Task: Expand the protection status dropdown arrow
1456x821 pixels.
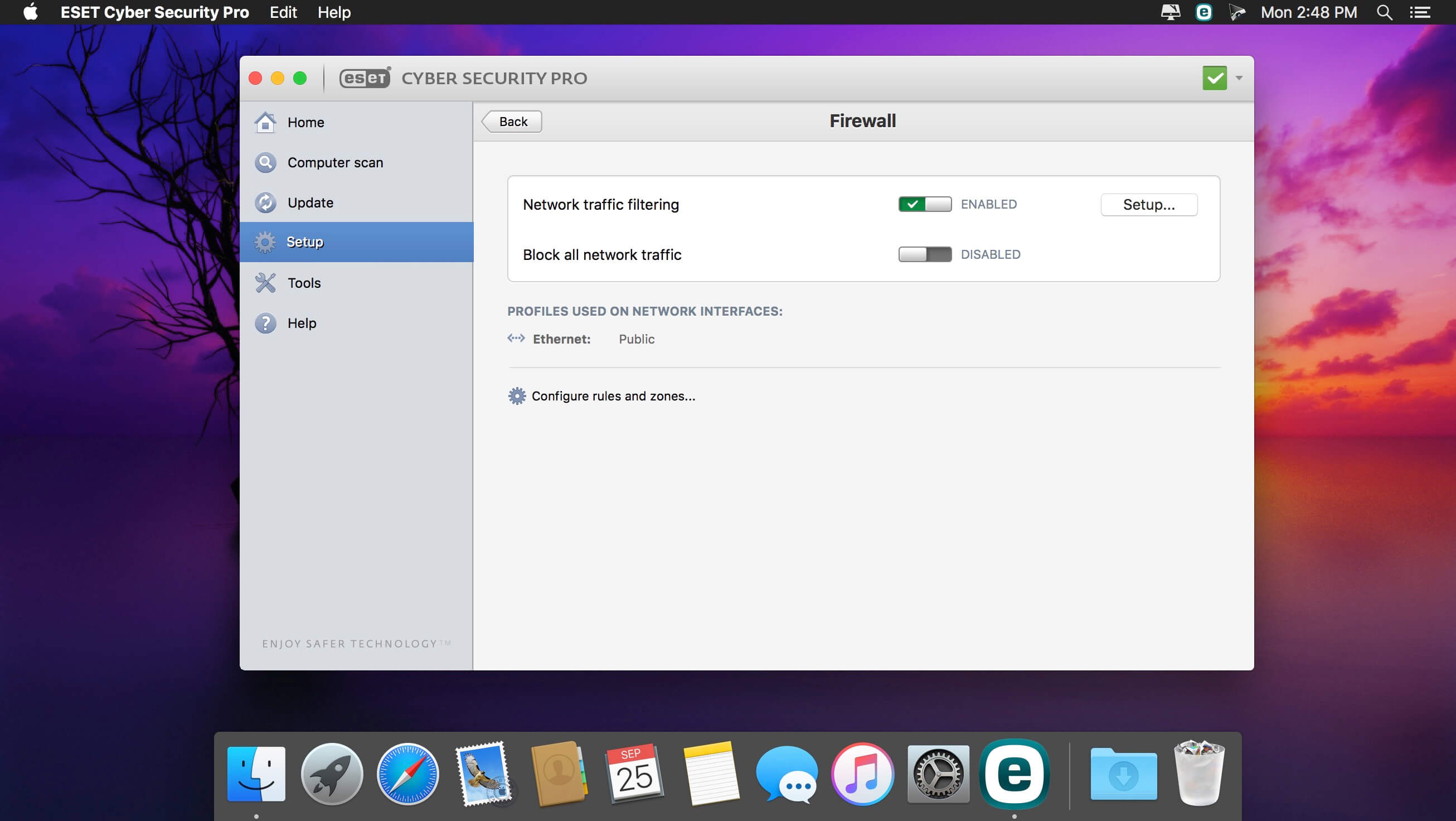Action: coord(1239,78)
